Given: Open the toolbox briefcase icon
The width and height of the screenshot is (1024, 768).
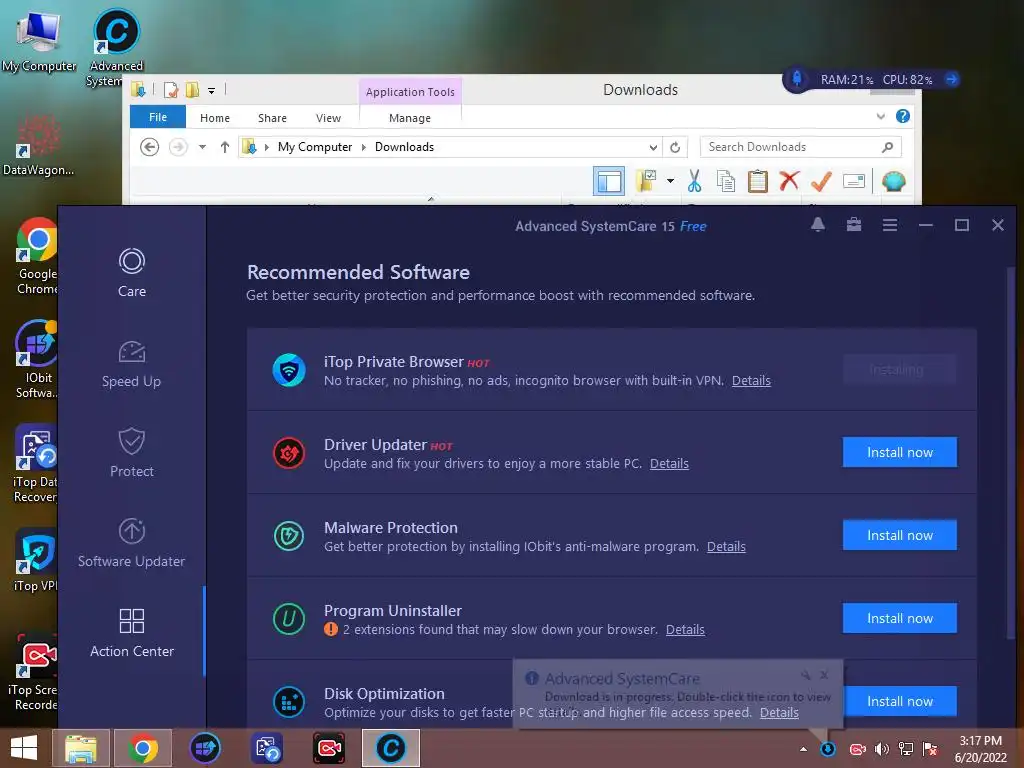Looking at the screenshot, I should click(x=854, y=225).
